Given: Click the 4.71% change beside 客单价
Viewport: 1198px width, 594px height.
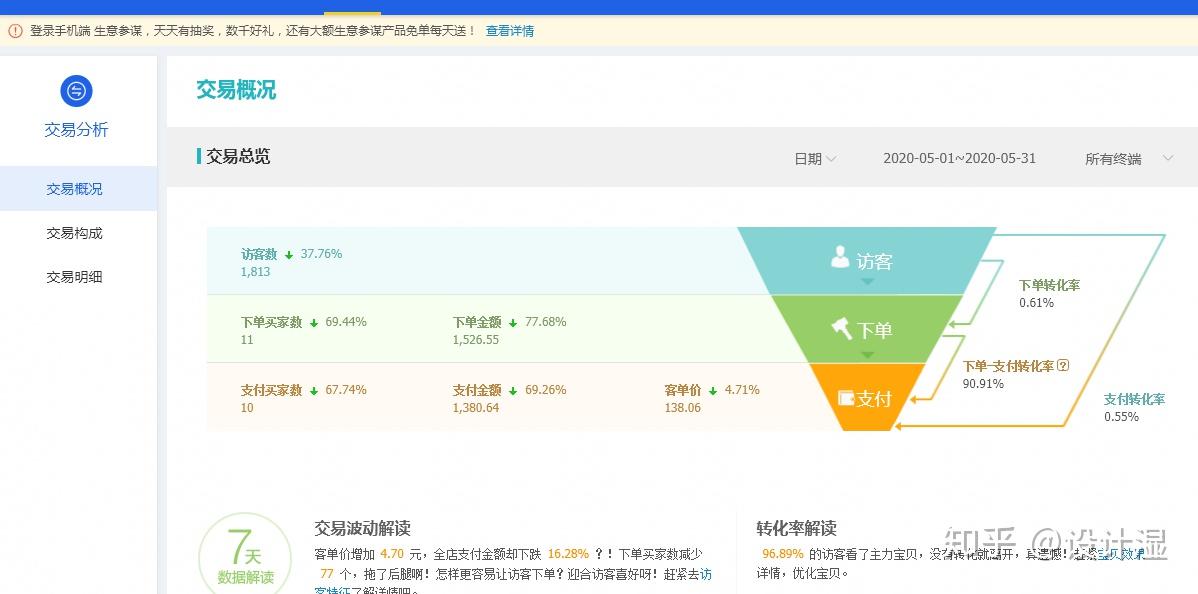Looking at the screenshot, I should (x=742, y=390).
